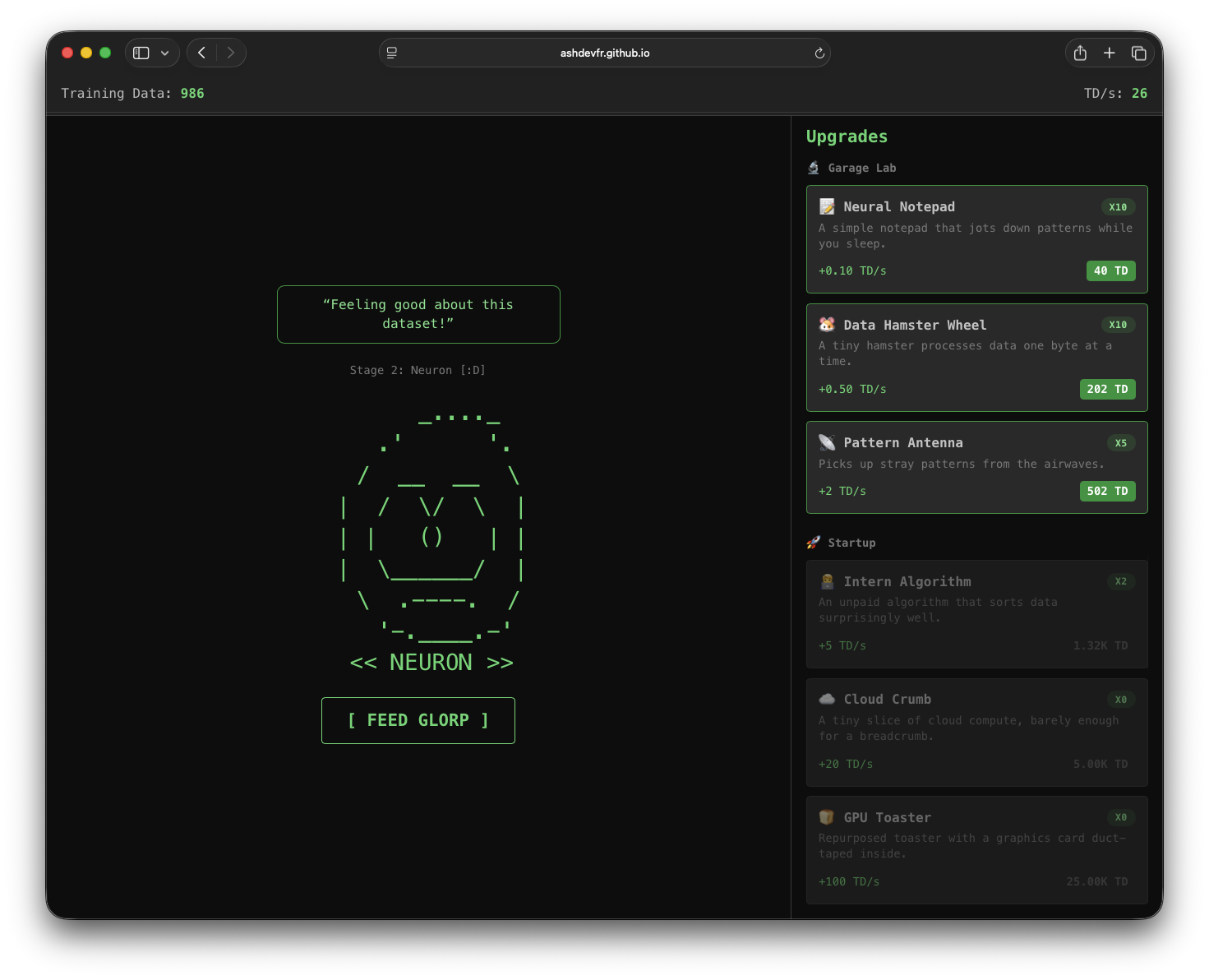This screenshot has width=1209, height=980.
Task: Click the satellite dish Pattern Antenna icon
Action: [x=827, y=443]
